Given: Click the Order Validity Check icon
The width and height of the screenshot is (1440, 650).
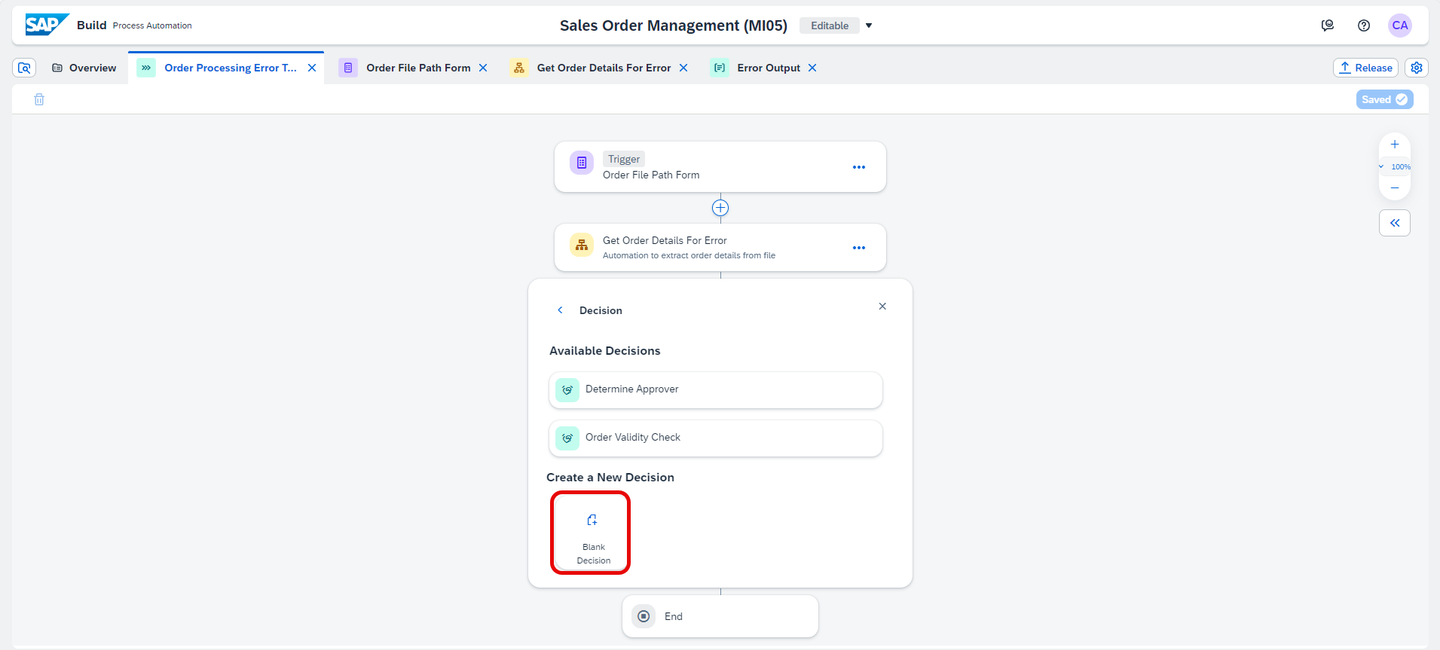Looking at the screenshot, I should 568,438.
